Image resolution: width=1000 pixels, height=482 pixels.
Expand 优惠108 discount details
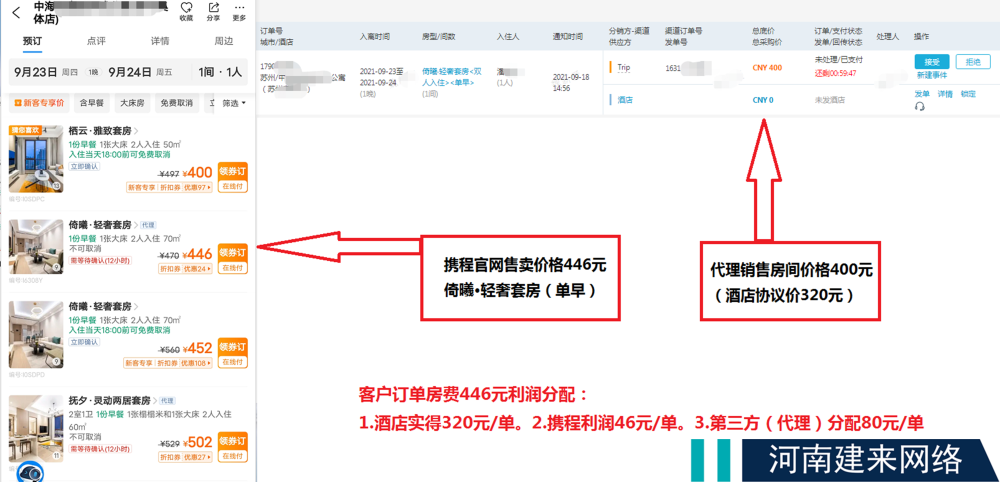pyautogui.click(x=196, y=363)
